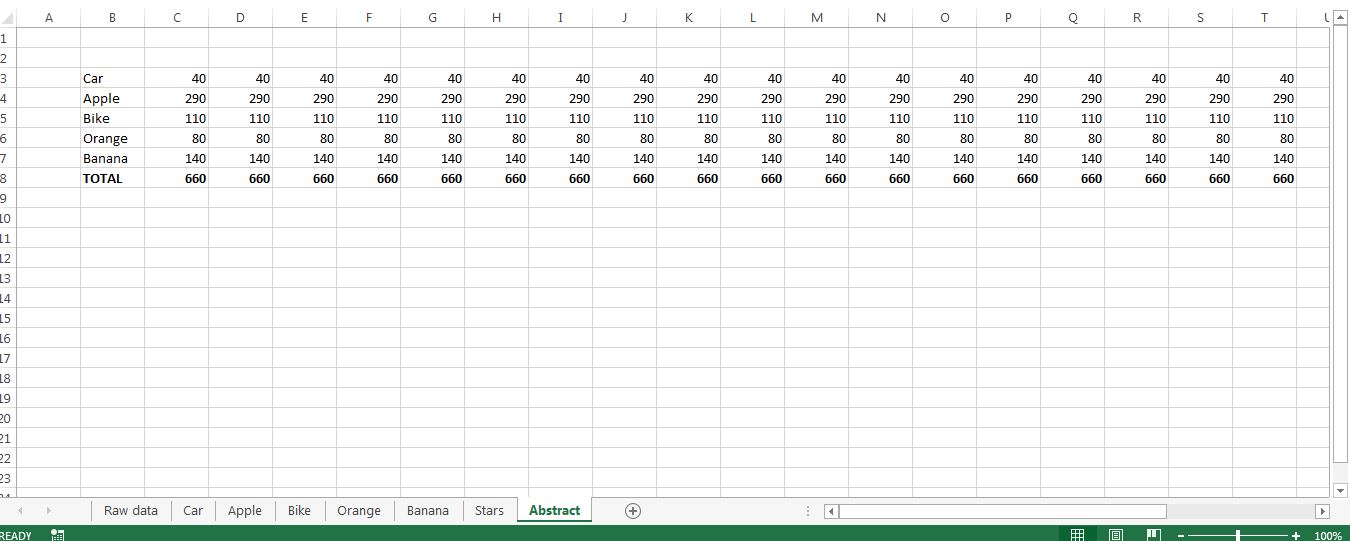Image resolution: width=1350 pixels, height=541 pixels.
Task: Select the 'Car' label cell
Action: coord(112,78)
